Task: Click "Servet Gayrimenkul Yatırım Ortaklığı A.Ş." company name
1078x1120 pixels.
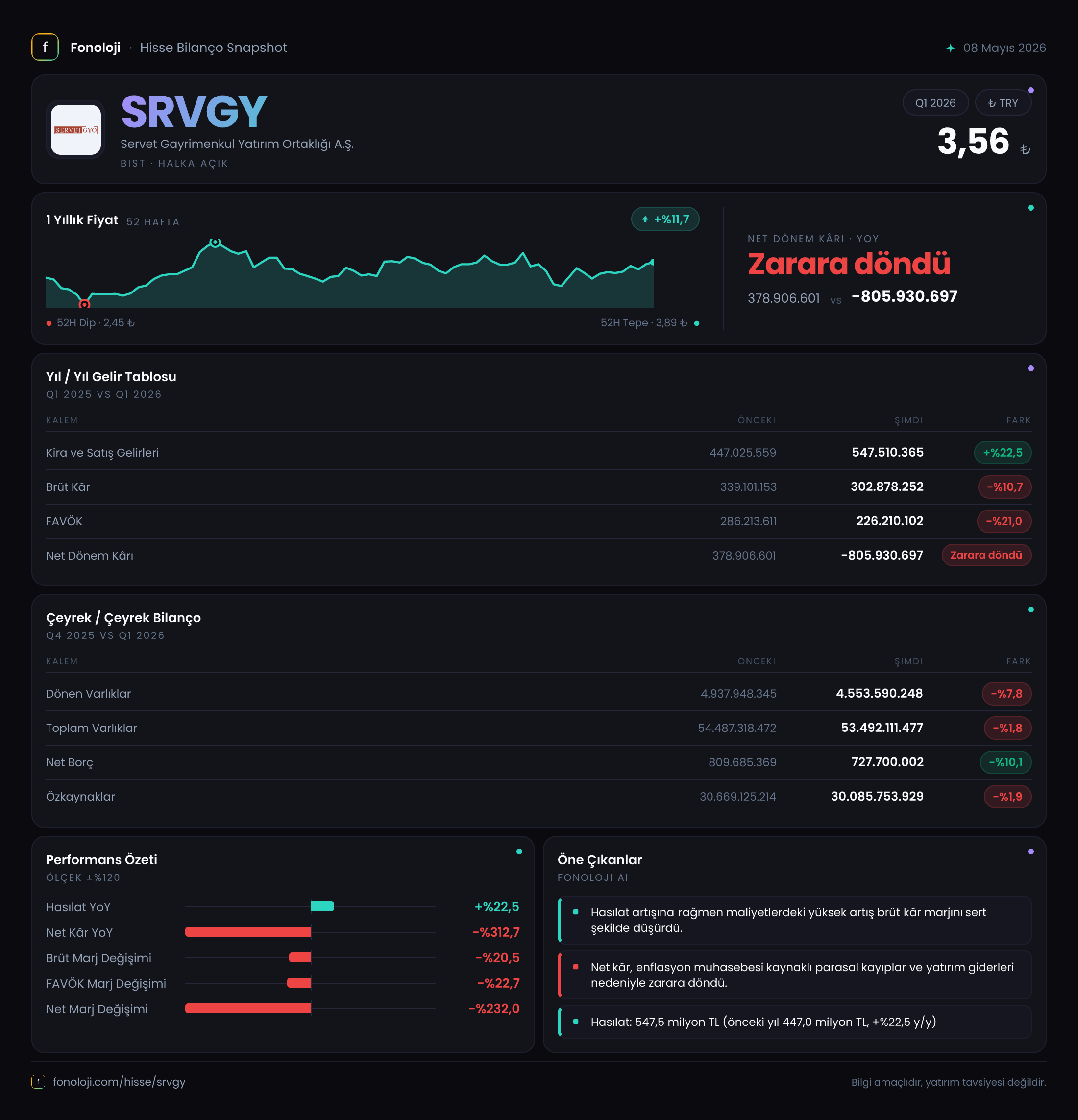Action: click(x=237, y=144)
